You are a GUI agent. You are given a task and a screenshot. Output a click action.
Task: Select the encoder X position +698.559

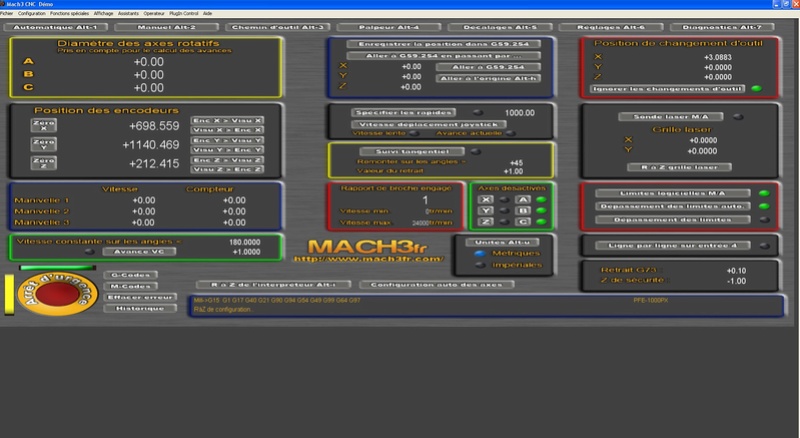[154, 126]
